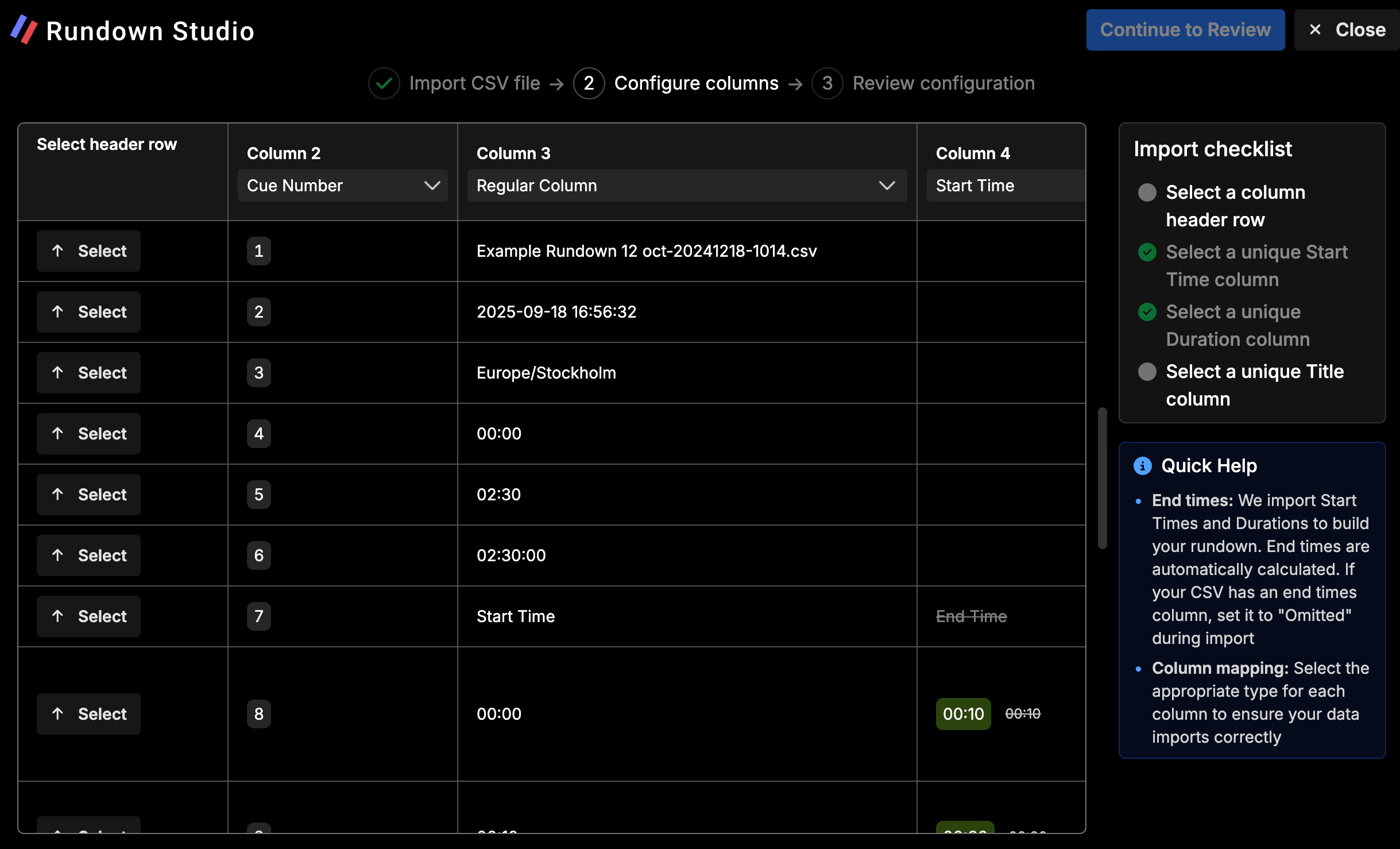Screen dimensions: 1400x849
Task: Click gray status circle for unique Title column
Action: [x=1147, y=372]
